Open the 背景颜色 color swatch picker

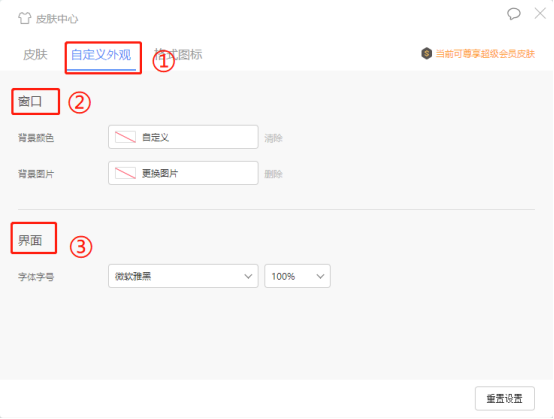[x=125, y=137]
